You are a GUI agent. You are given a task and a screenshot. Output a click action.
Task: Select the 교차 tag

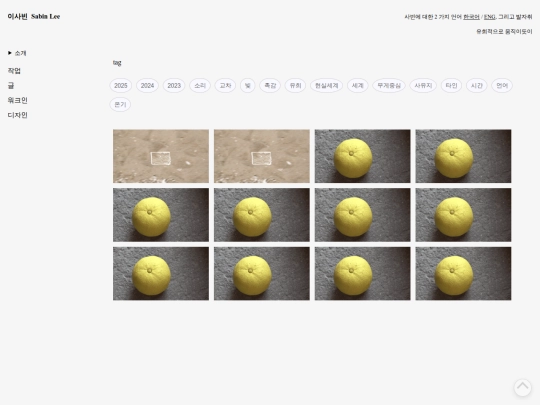[x=225, y=85]
